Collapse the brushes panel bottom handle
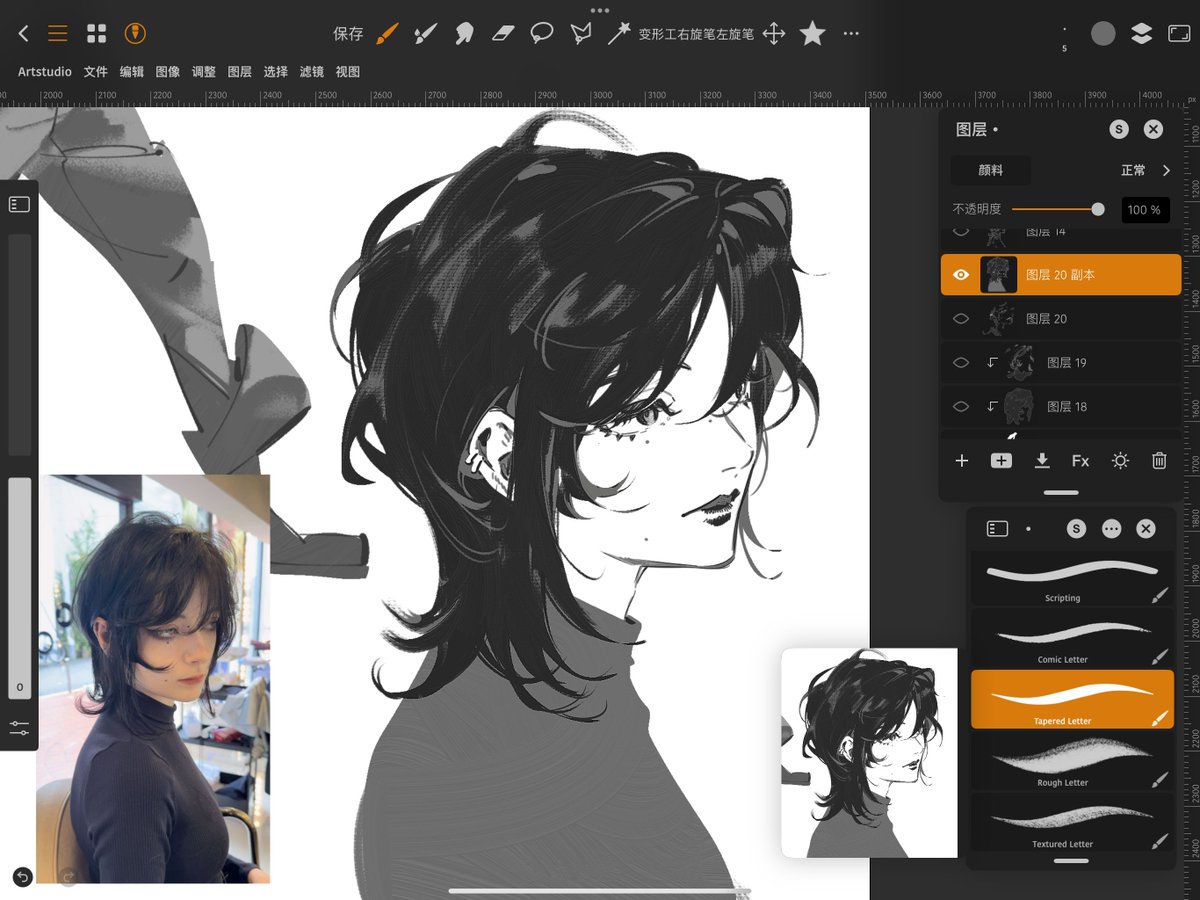Viewport: 1200px width, 900px height. pyautogui.click(x=1071, y=860)
